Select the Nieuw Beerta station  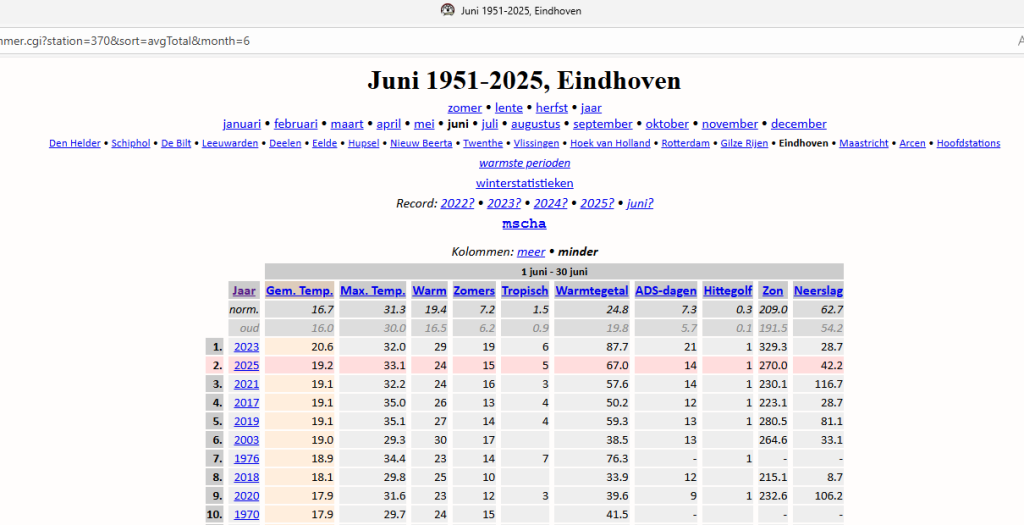(421, 143)
